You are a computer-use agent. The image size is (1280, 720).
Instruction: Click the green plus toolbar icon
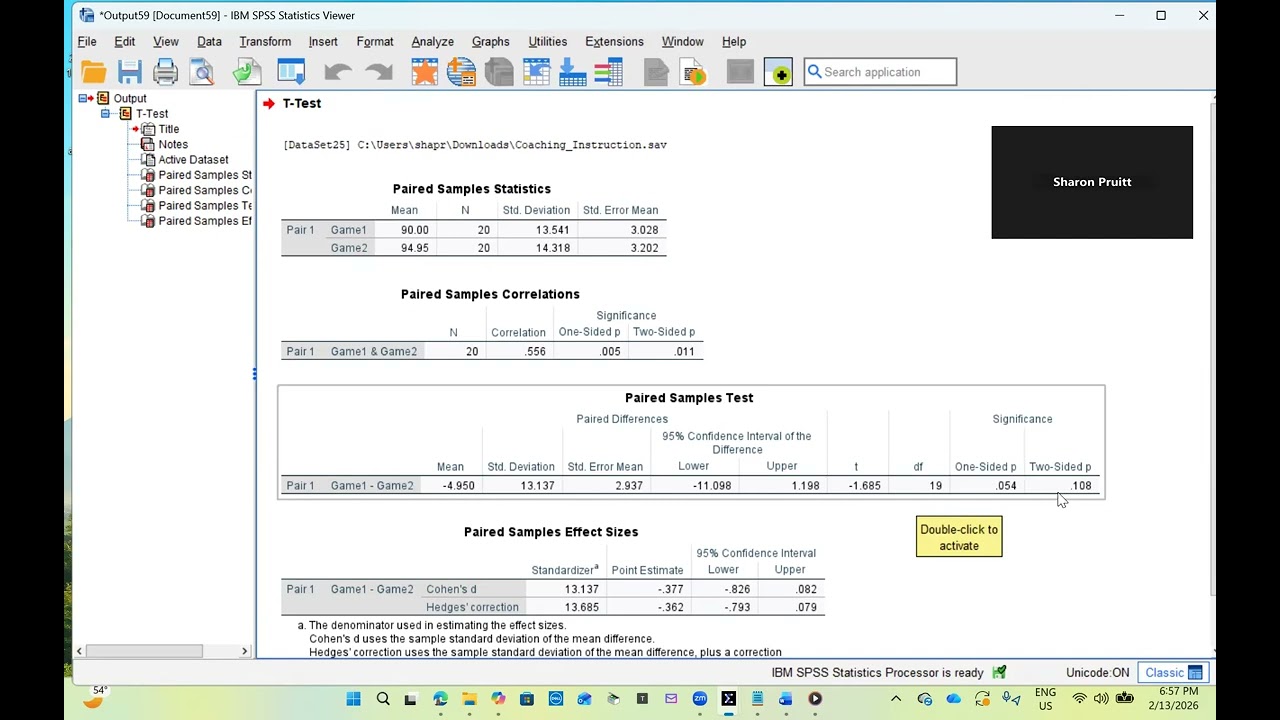coord(778,72)
